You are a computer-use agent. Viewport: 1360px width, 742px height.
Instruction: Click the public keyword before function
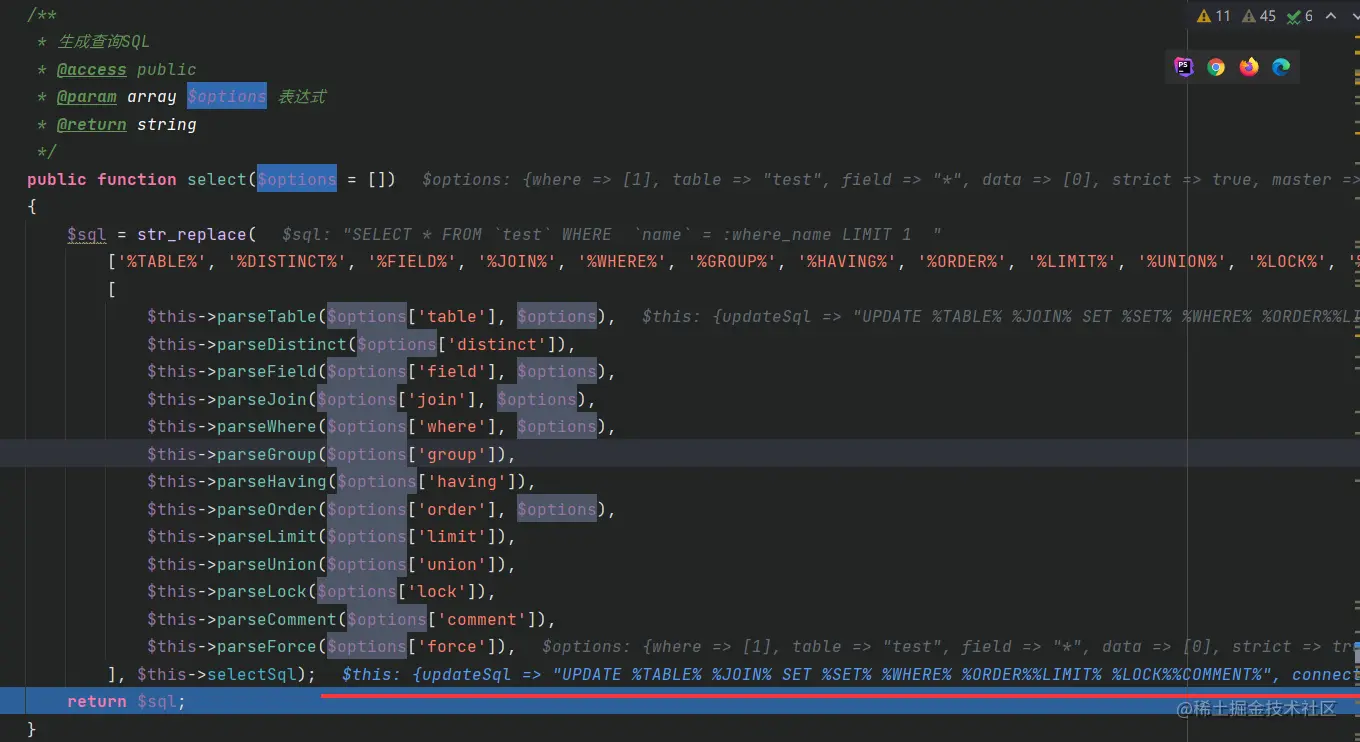pyautogui.click(x=57, y=180)
